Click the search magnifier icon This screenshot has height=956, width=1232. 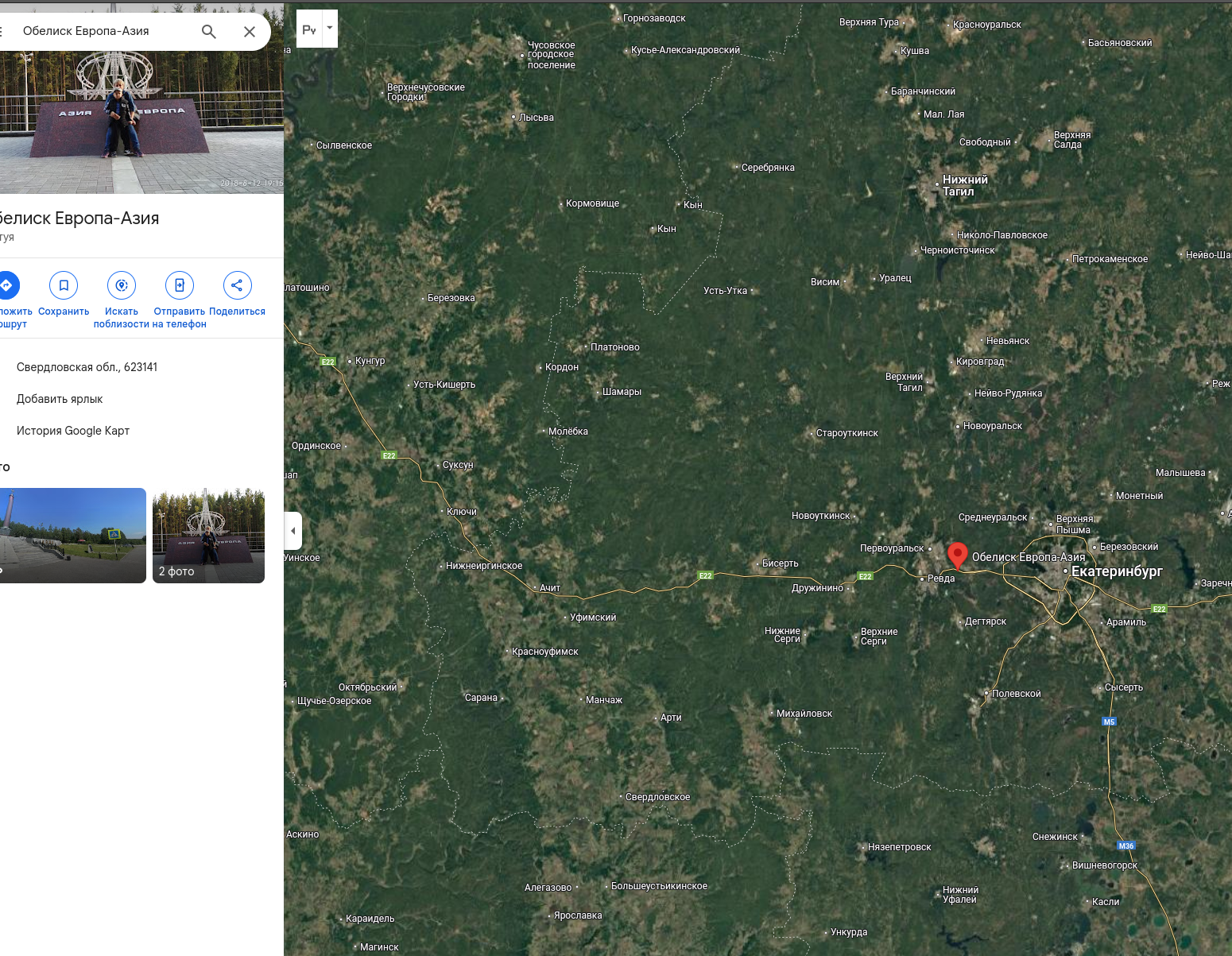(x=209, y=32)
